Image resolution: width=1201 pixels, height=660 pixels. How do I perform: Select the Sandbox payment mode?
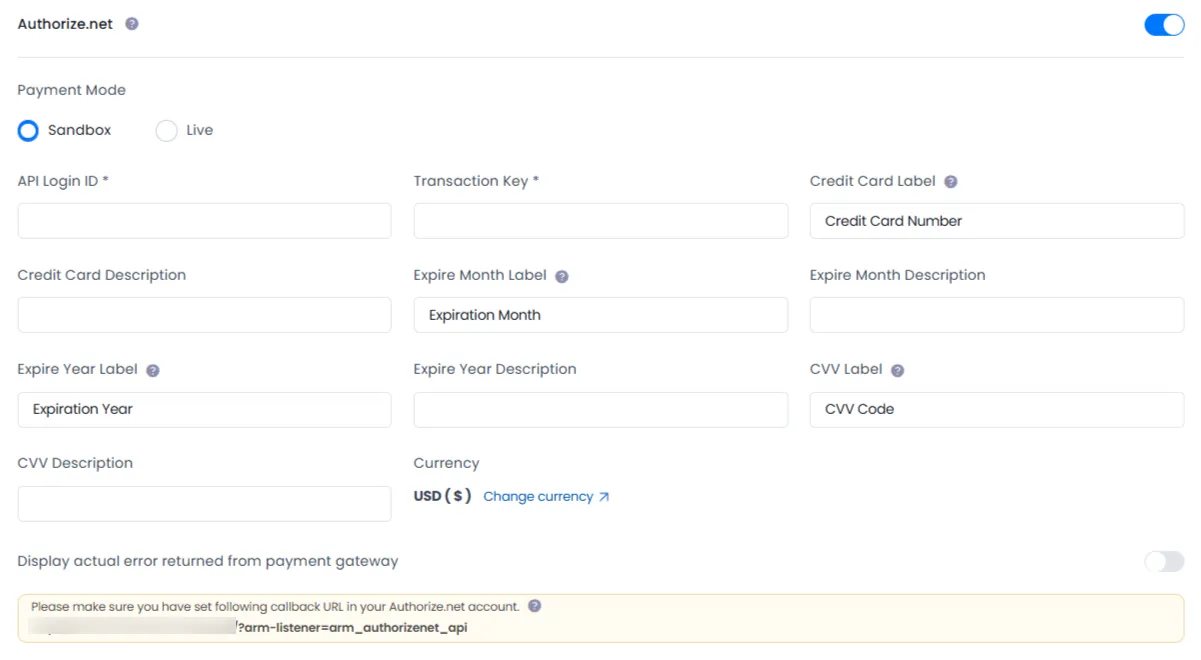28,130
